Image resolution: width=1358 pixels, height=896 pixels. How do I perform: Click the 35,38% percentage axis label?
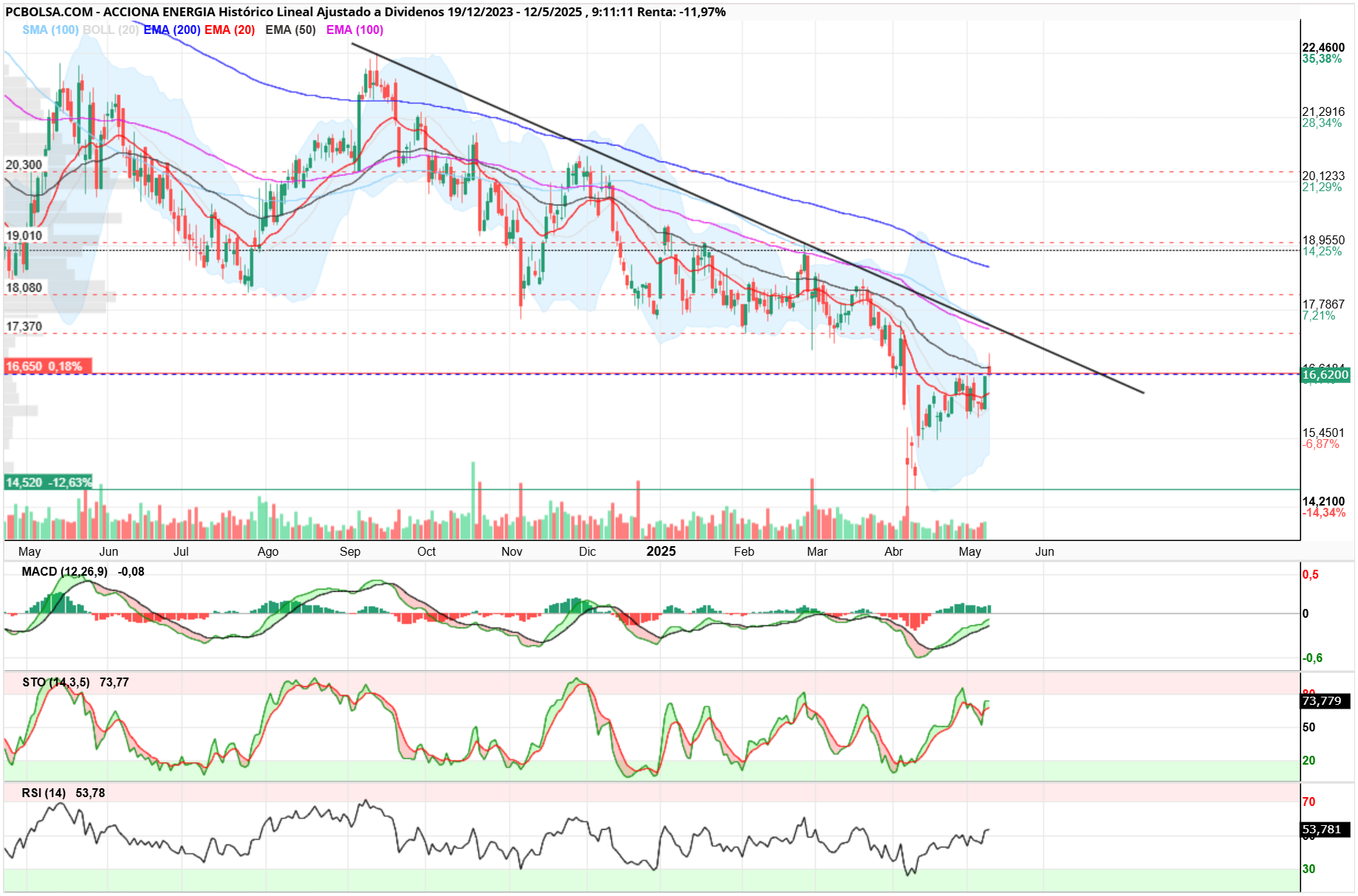pos(1322,58)
